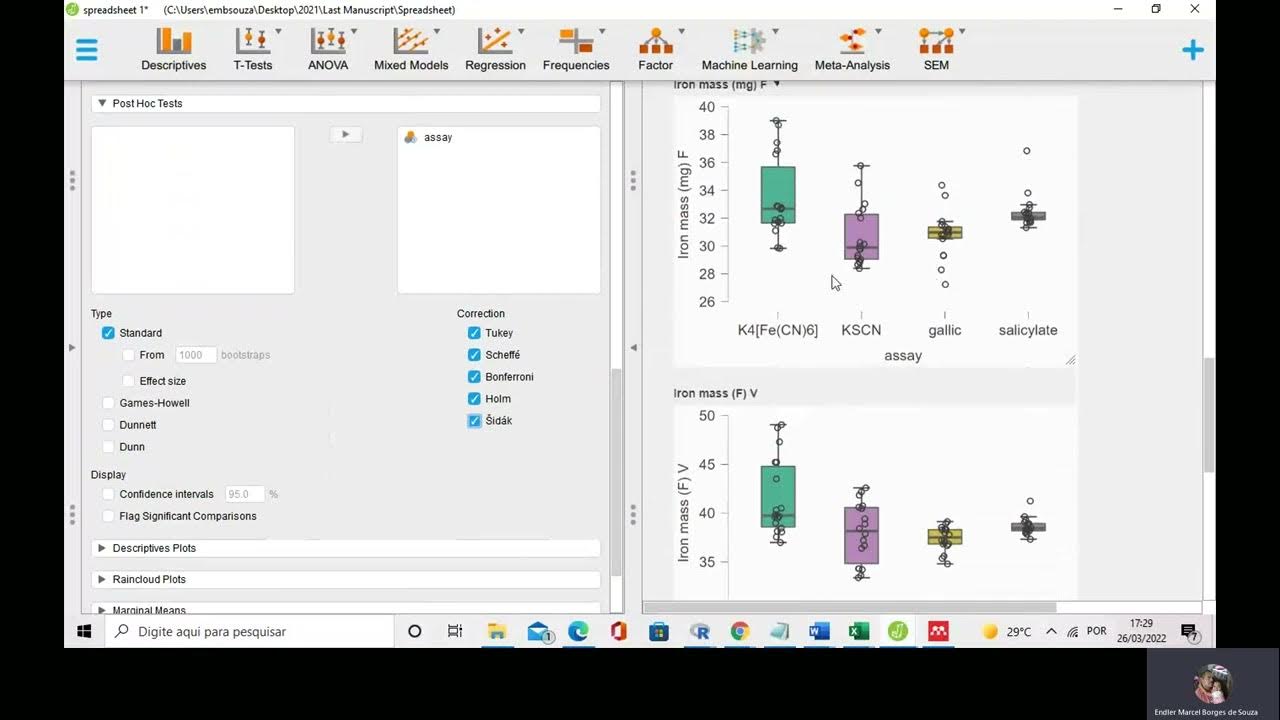Screen dimensions: 1280x720
Task: Open the weather widget showing 29°C
Action: tap(1006, 631)
